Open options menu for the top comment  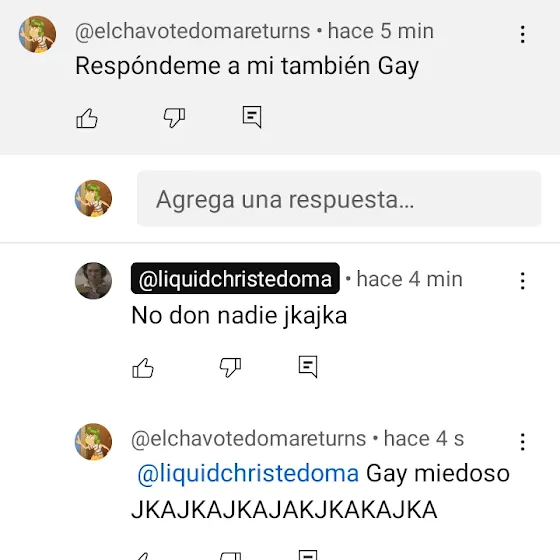tap(522, 34)
